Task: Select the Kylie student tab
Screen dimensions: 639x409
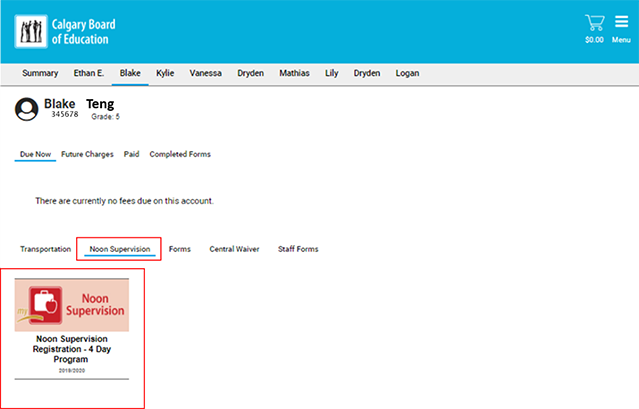Action: [x=166, y=73]
